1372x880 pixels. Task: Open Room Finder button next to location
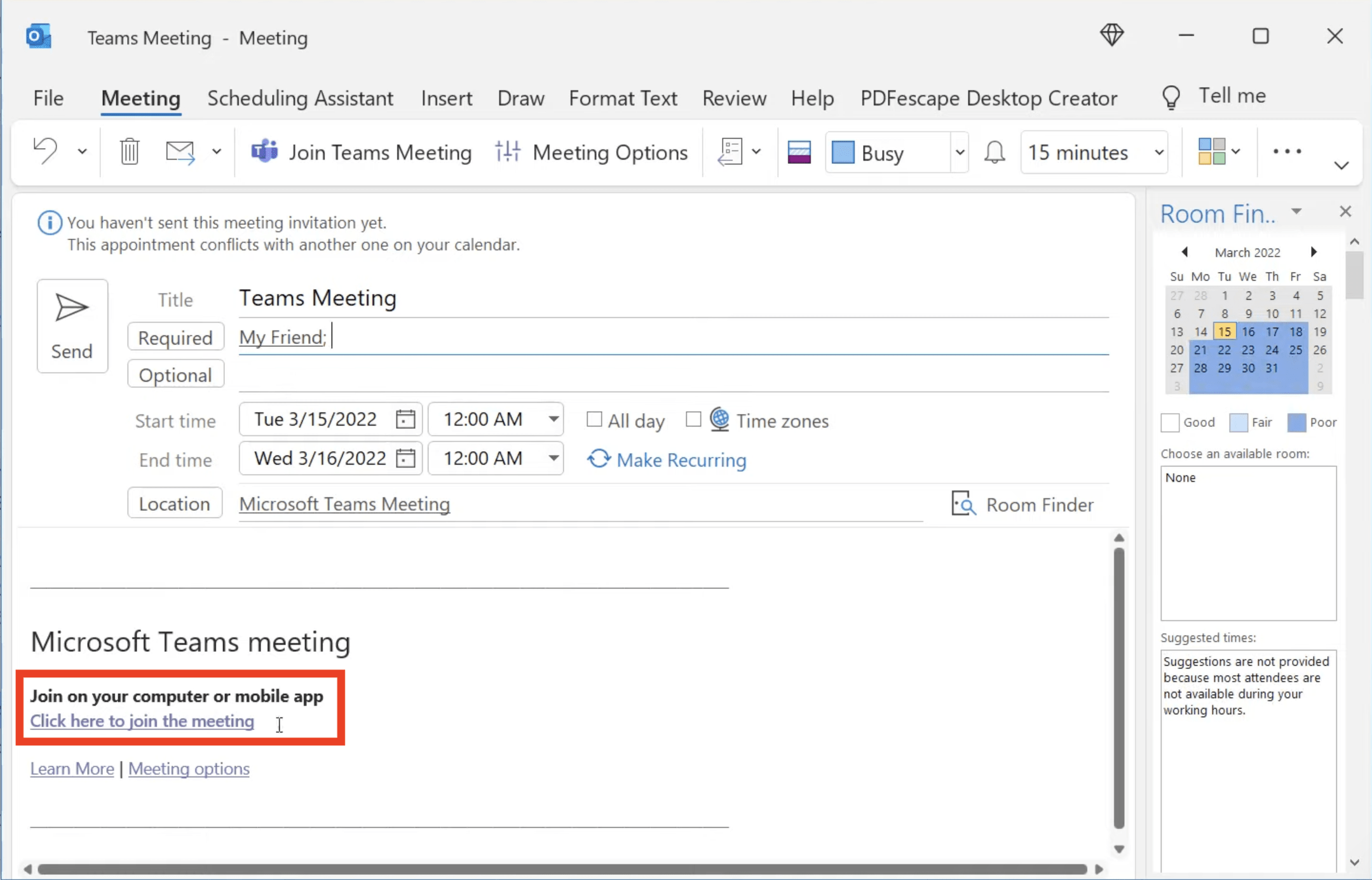click(1022, 504)
